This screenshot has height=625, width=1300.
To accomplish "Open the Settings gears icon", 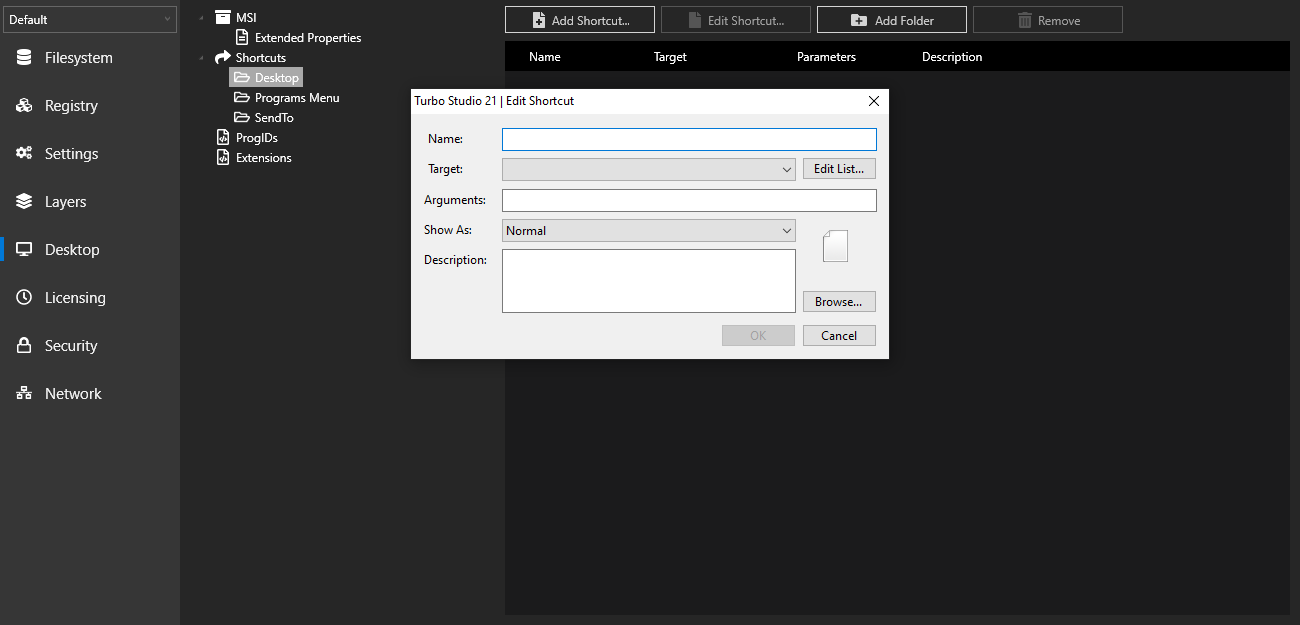I will (24, 154).
